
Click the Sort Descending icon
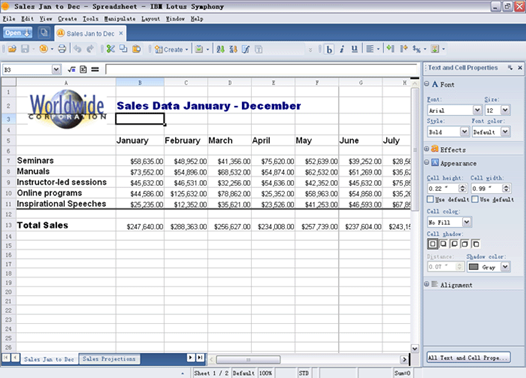(x=233, y=50)
